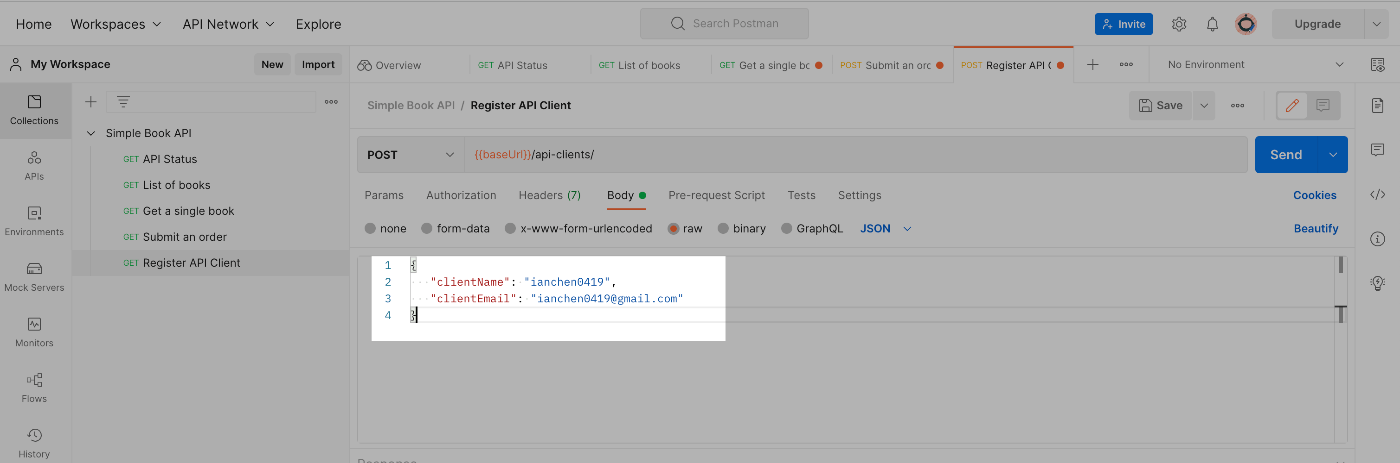The image size is (1400, 463).
Task: Open API Network dropdown menu
Action: 229,24
